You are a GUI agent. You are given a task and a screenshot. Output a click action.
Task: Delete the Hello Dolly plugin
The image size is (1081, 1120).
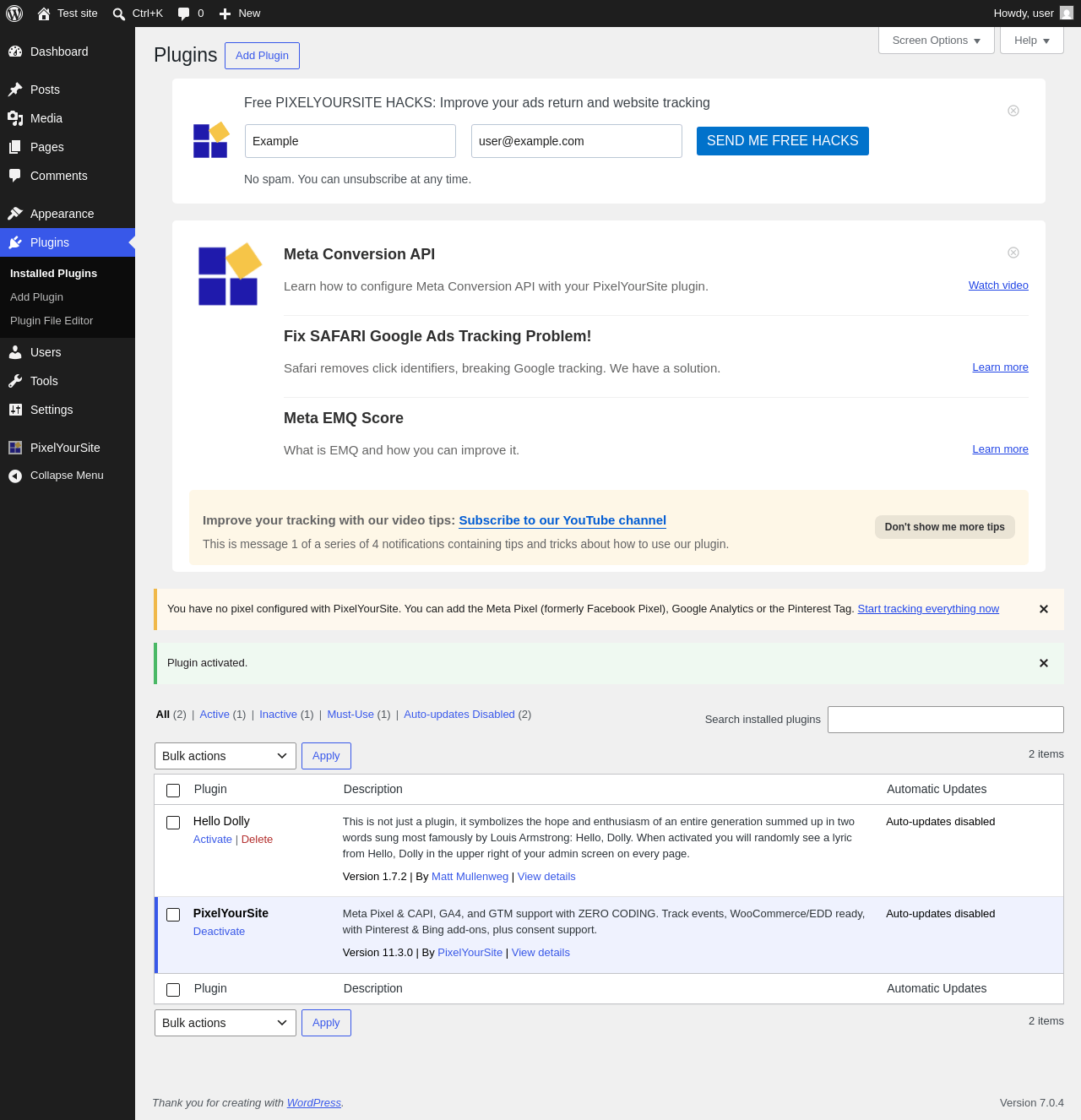tap(257, 840)
